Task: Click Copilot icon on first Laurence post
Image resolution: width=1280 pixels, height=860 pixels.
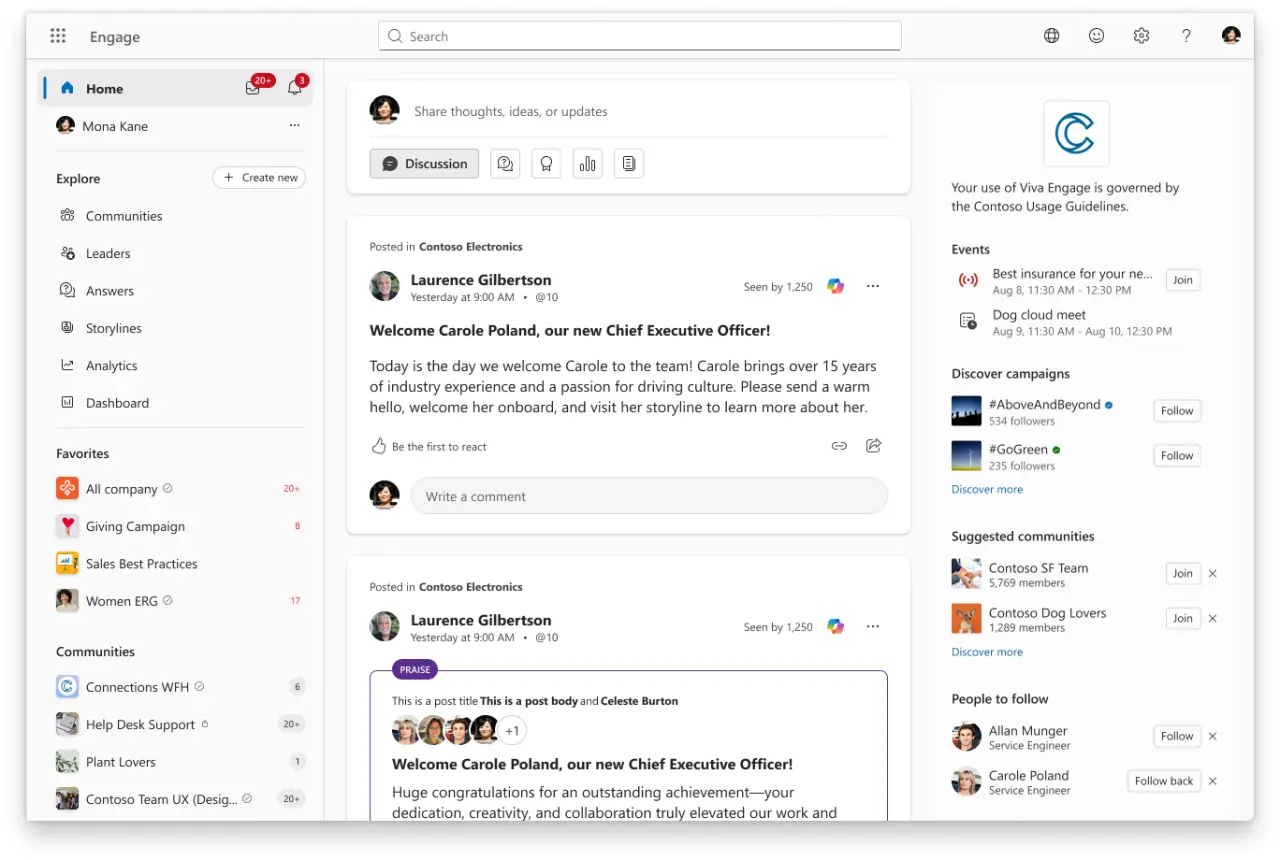Action: tap(835, 287)
